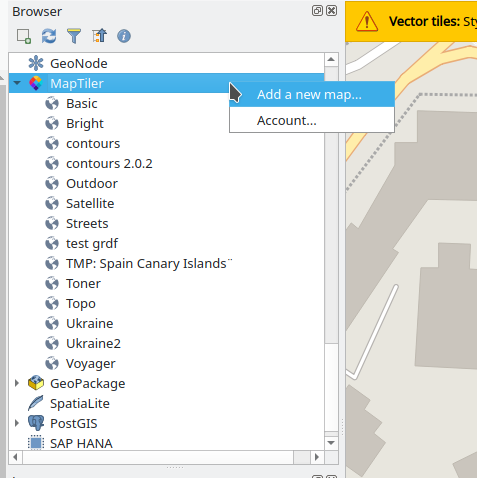Click the Vector tiles warning triangle icon
The width and height of the screenshot is (477, 478).
click(367, 21)
